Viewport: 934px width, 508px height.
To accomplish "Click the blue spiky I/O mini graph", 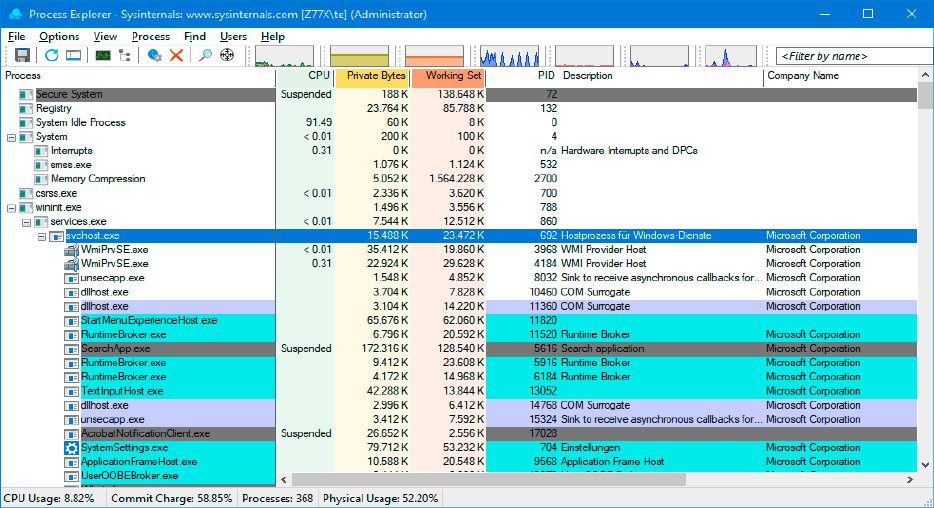I will pyautogui.click(x=509, y=56).
